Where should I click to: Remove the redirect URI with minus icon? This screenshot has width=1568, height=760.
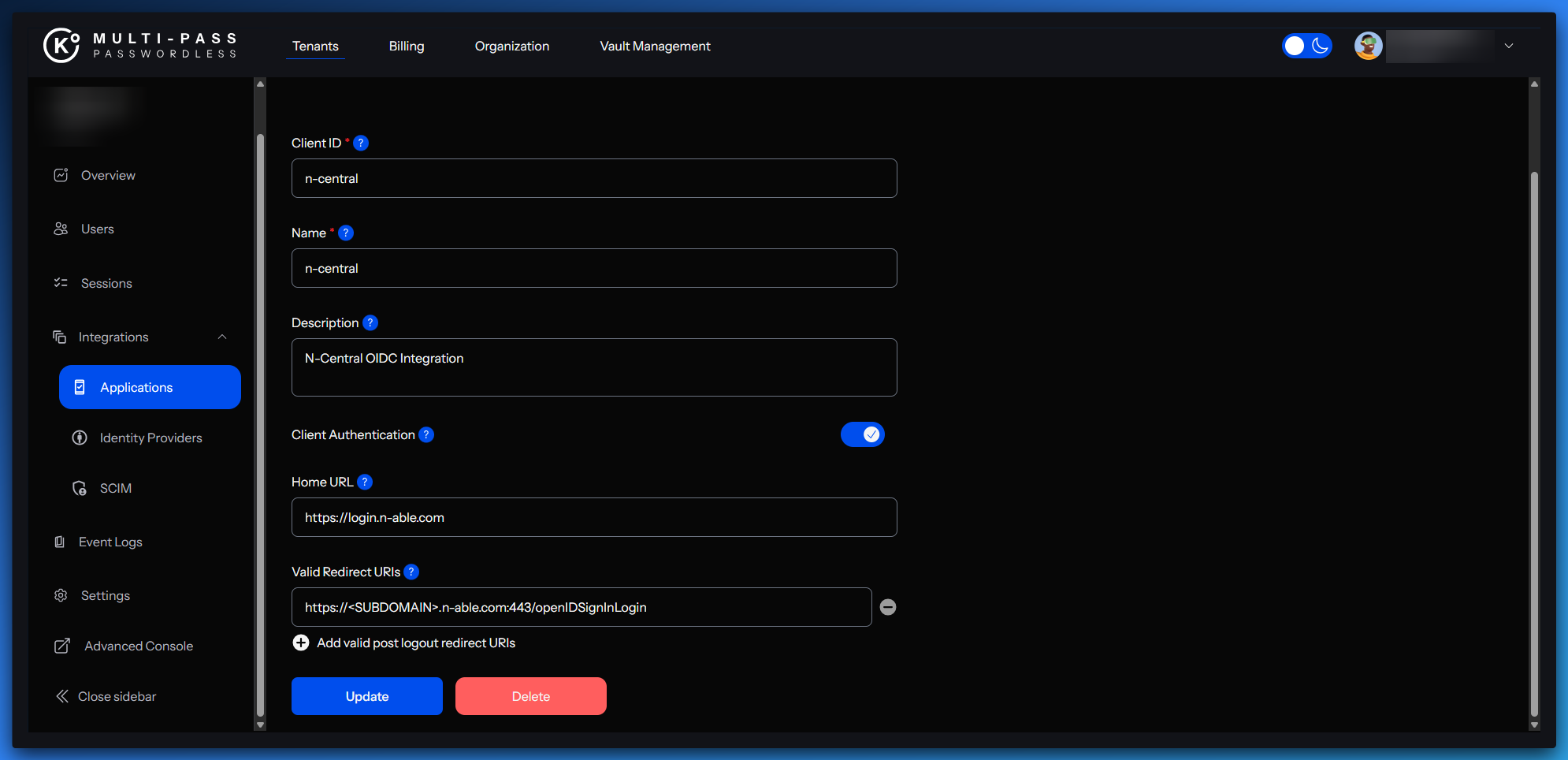(x=888, y=607)
